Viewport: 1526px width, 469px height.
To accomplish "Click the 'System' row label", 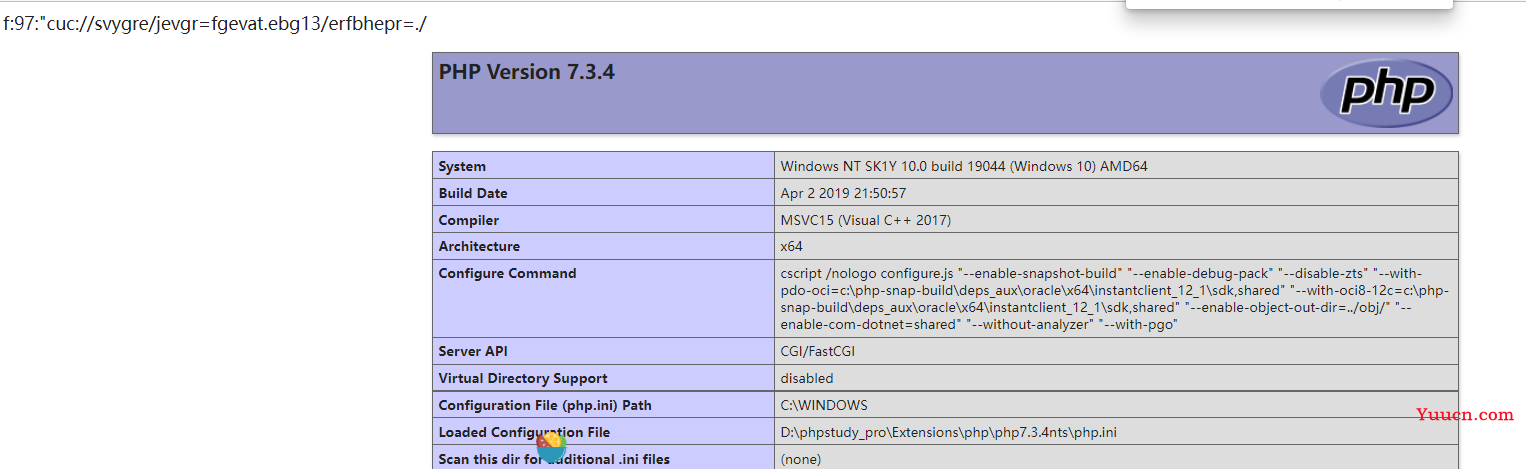I will tap(462, 166).
